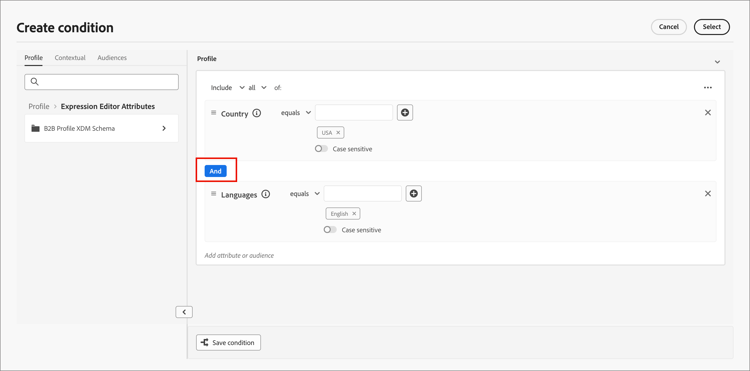Grab the Languages row drag handle
Image resolution: width=750 pixels, height=371 pixels.
[x=214, y=194]
